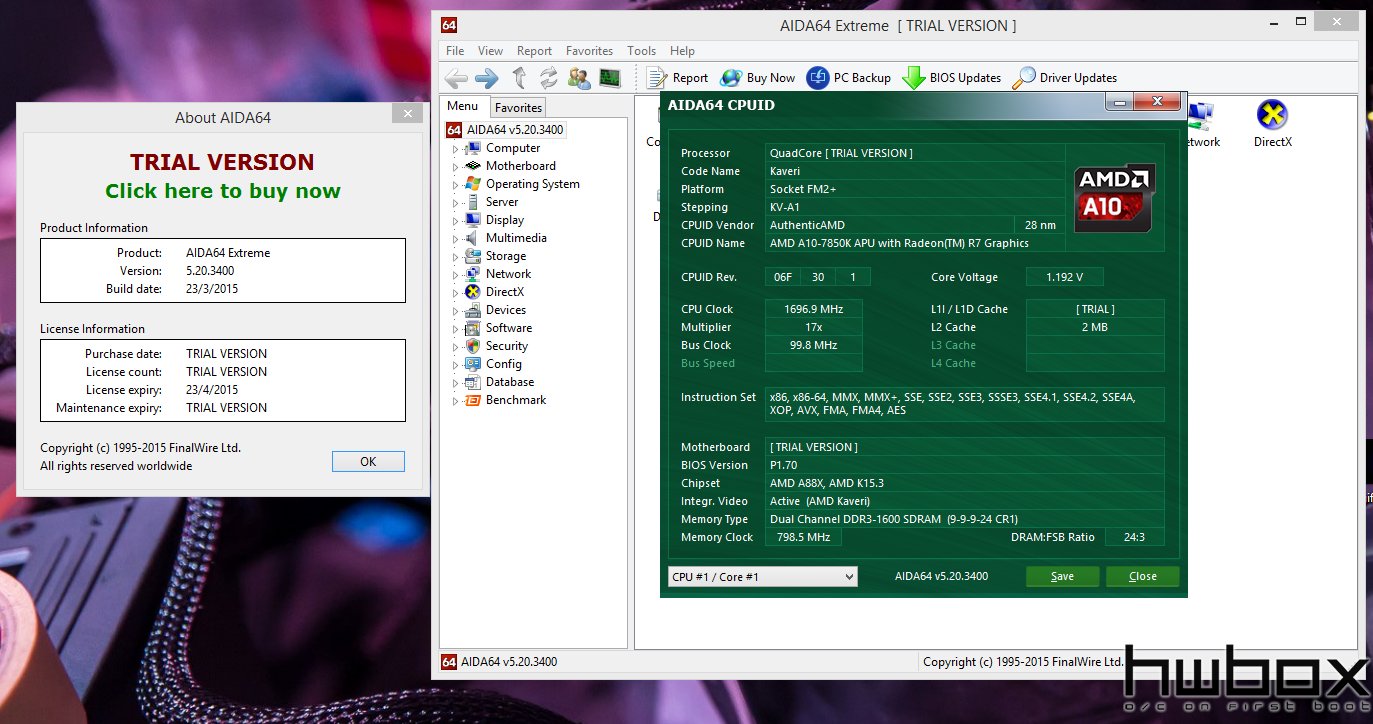Switch to the Favorites tab in the left panel
The image size is (1373, 724).
tap(518, 108)
